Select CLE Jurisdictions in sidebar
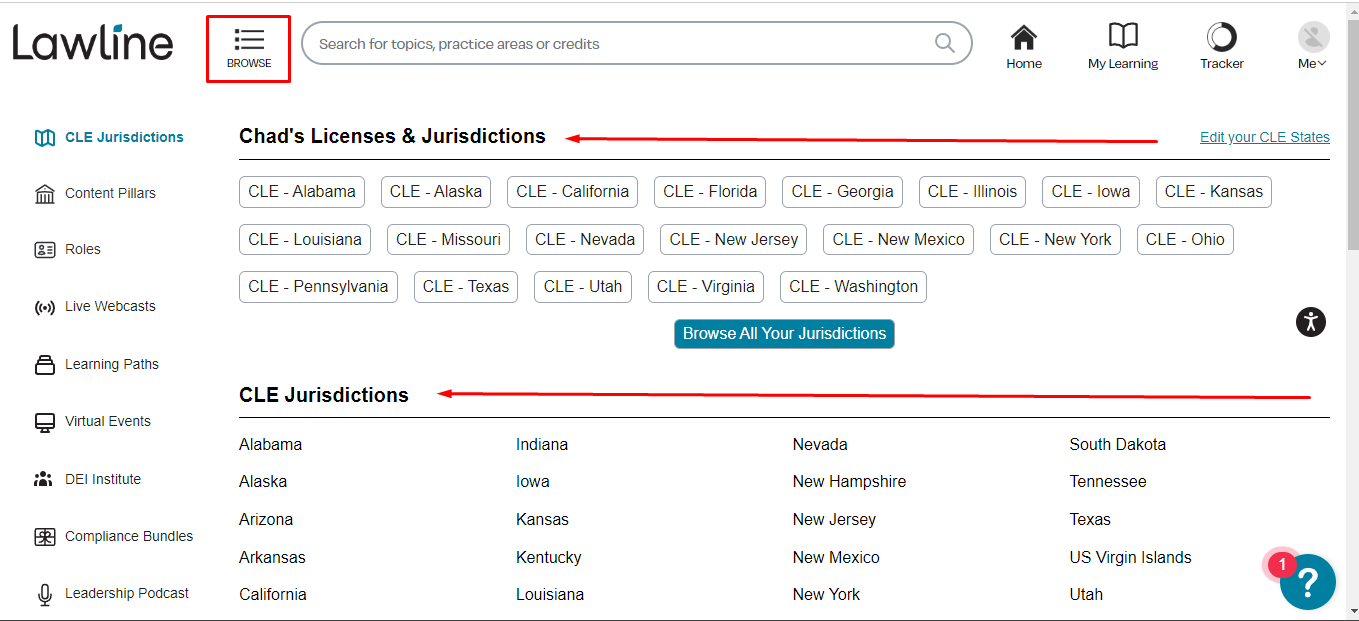1359x621 pixels. 124,137
